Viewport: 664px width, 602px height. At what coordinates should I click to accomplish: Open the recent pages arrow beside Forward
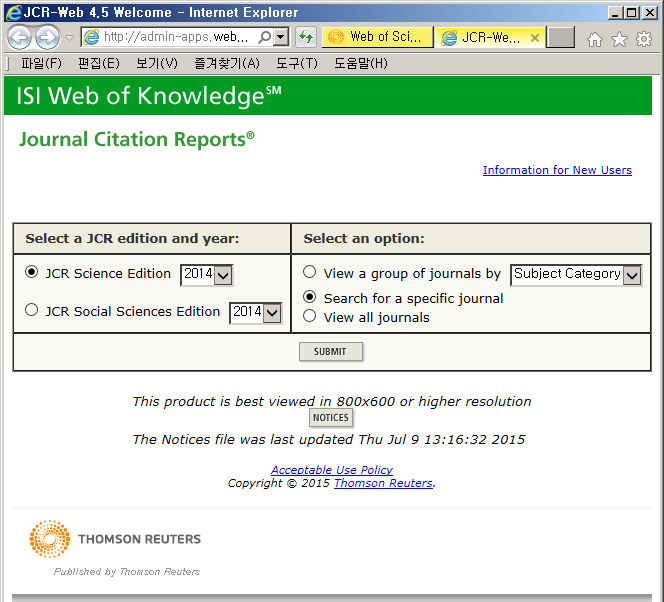tap(69, 38)
